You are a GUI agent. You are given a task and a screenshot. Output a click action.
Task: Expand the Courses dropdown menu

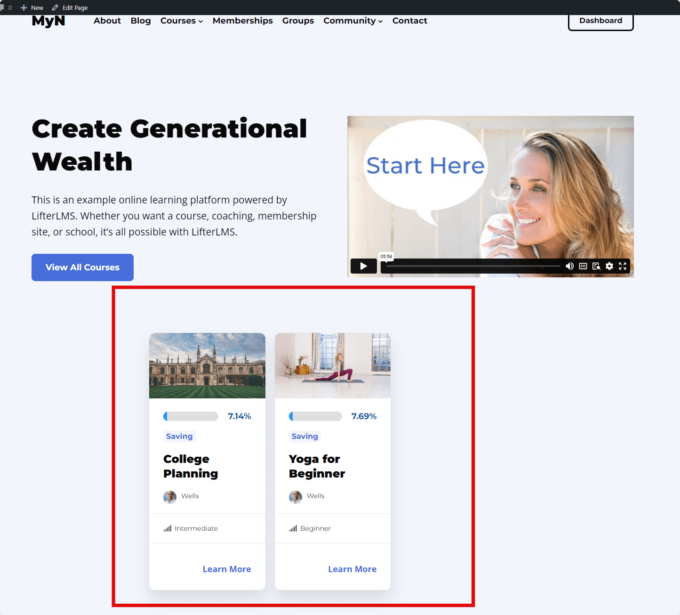(181, 21)
